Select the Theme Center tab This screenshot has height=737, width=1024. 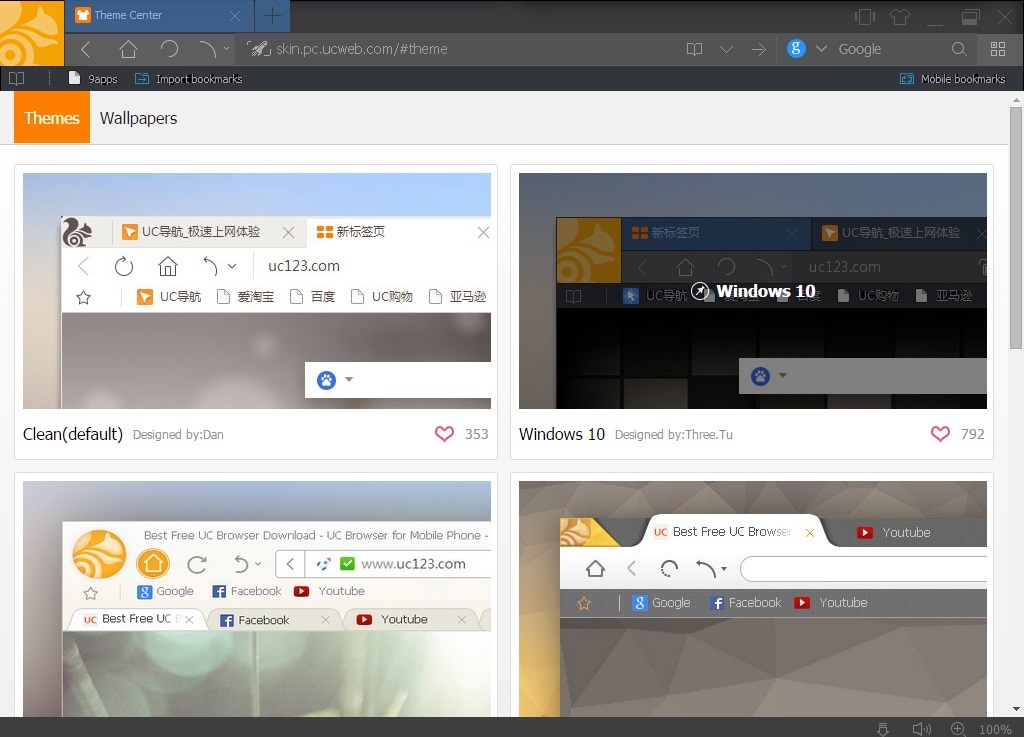coord(159,16)
